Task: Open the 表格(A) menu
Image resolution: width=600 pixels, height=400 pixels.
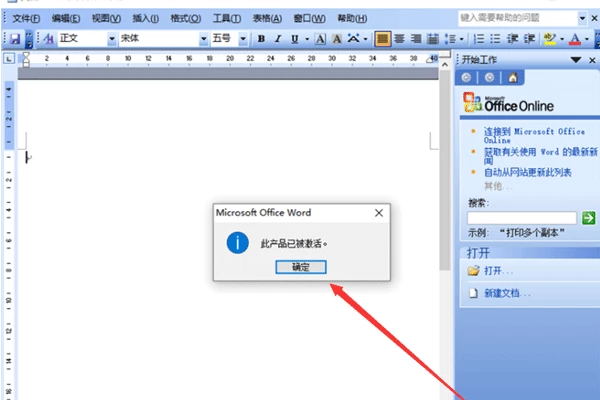Action: click(267, 18)
